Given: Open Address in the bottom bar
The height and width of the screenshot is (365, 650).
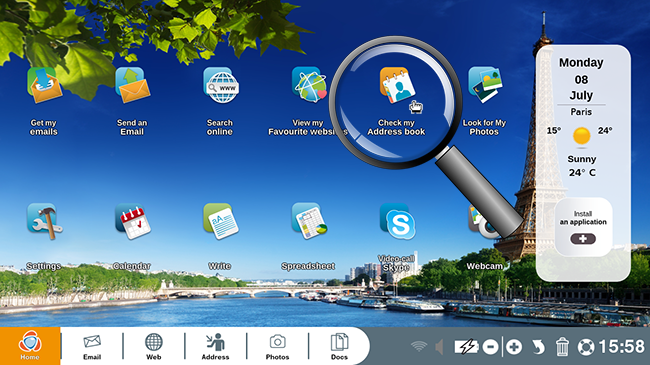Looking at the screenshot, I should tap(215, 347).
